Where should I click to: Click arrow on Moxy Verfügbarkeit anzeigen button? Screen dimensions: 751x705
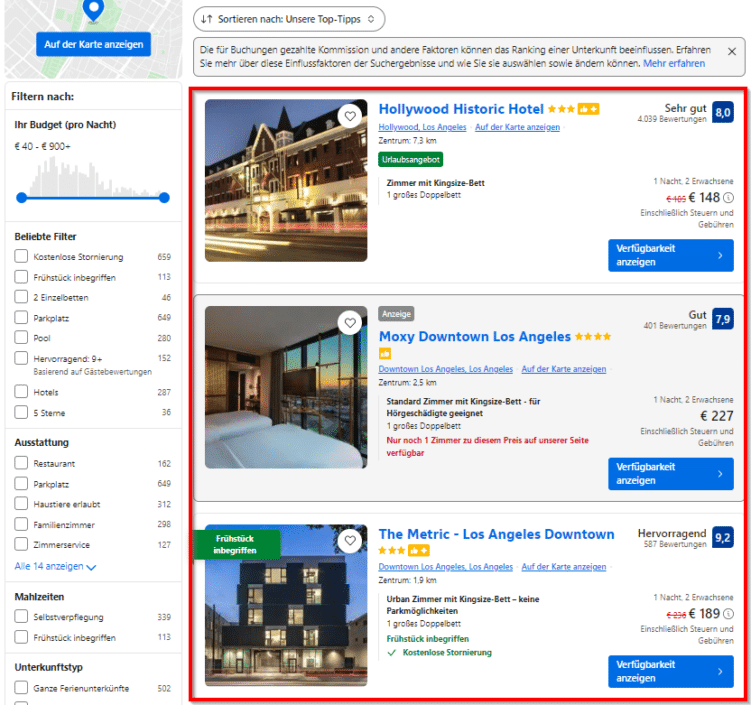(720, 474)
